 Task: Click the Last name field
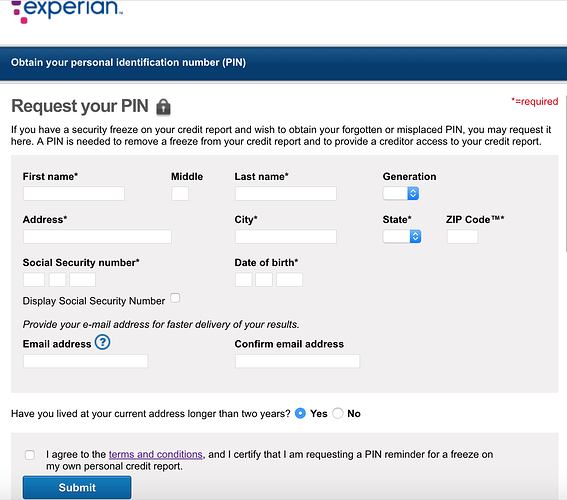[286, 193]
